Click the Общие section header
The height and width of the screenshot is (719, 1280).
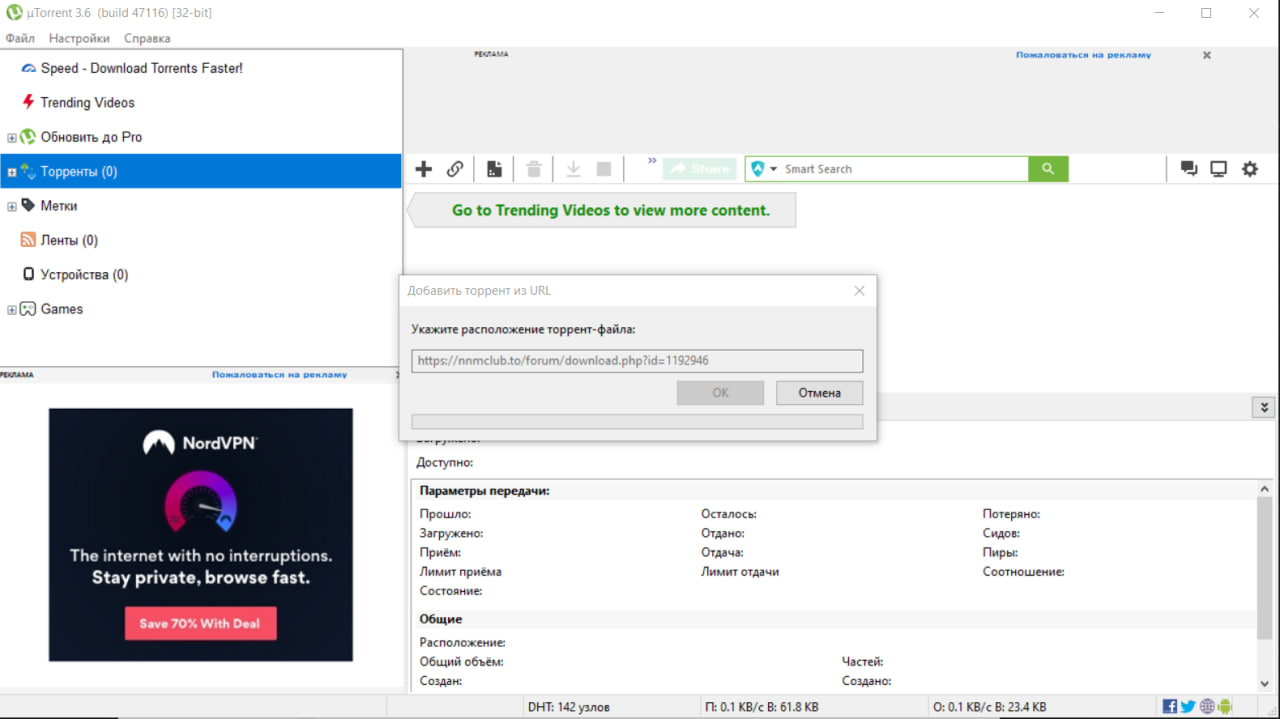click(x=441, y=619)
